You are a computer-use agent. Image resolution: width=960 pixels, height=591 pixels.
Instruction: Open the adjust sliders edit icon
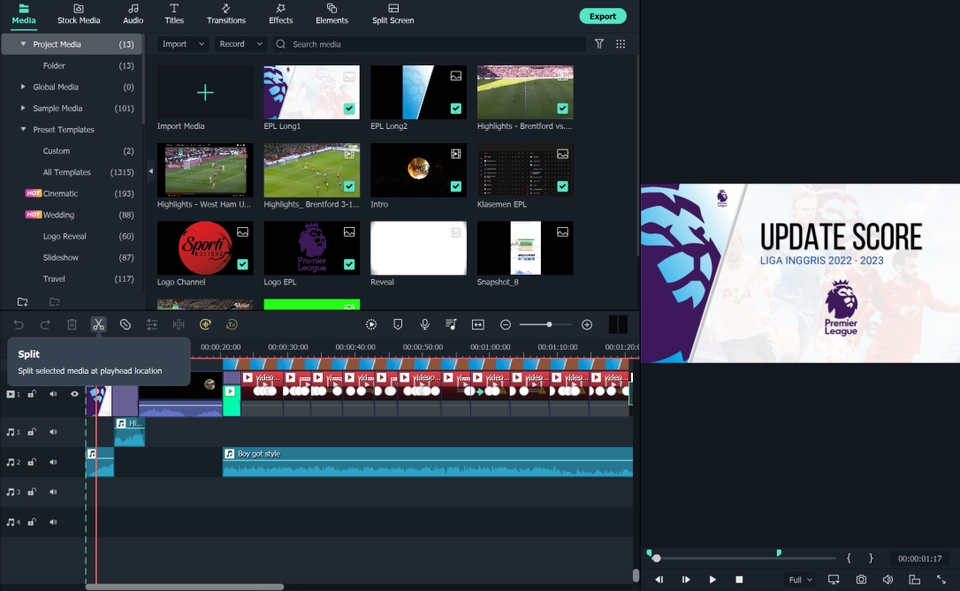point(152,325)
